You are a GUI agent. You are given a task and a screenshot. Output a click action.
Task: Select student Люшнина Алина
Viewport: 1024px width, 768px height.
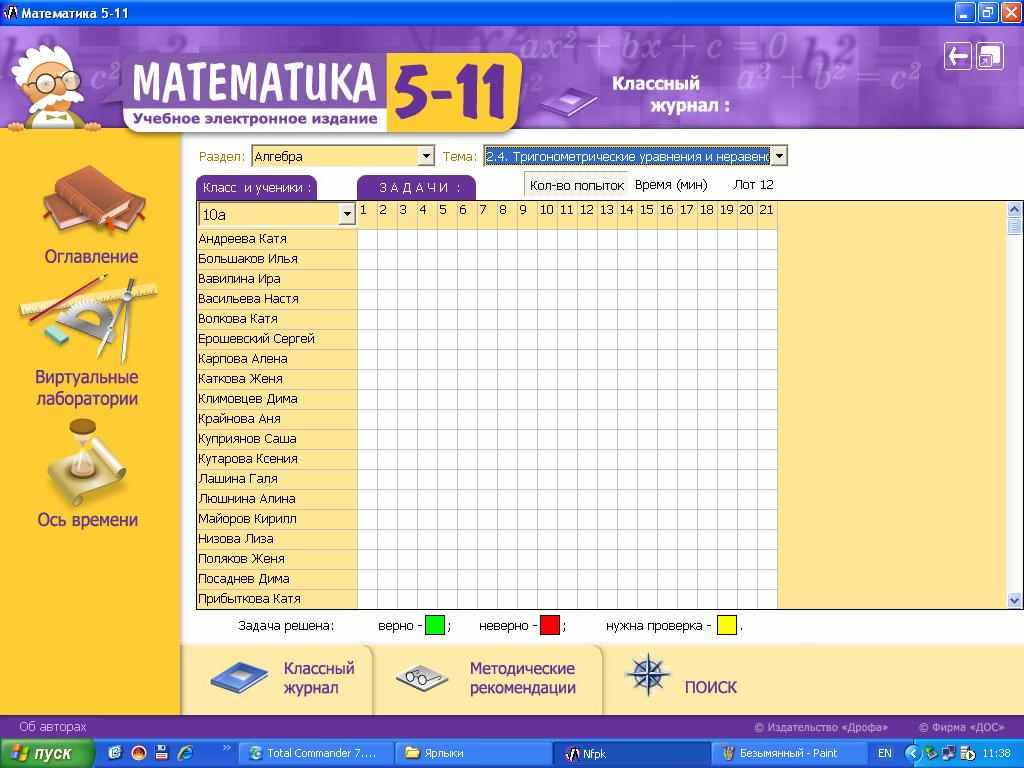click(277, 499)
